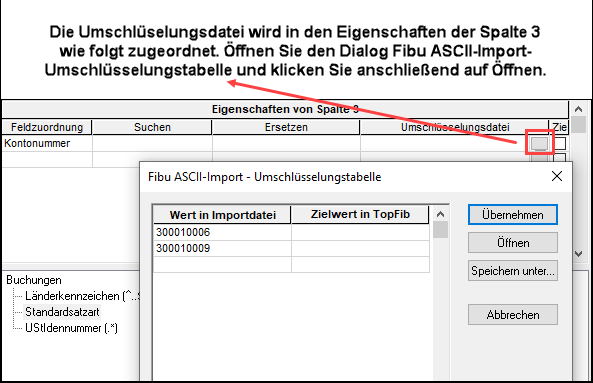Select the UStIdennummer (.*) tree item

(x=71, y=328)
